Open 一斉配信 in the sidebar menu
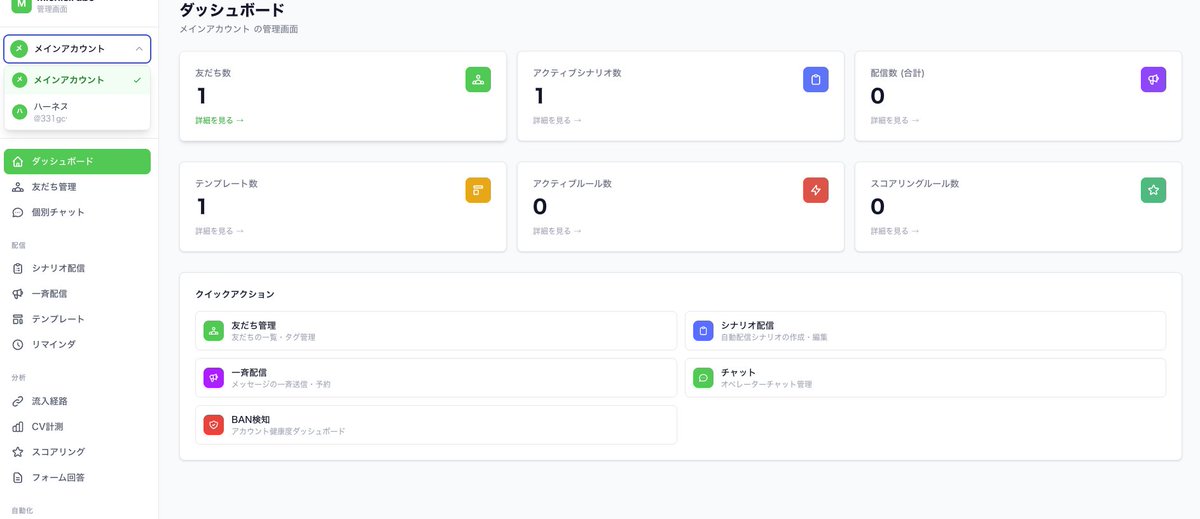Screen dimensions: 1200x519 [x=77, y=294]
